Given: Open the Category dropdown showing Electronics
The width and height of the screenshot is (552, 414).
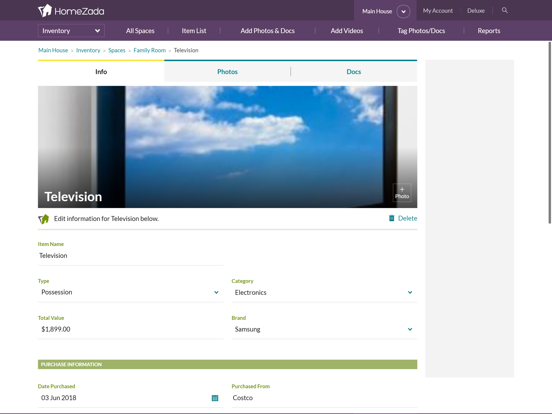Looking at the screenshot, I should coord(324,292).
